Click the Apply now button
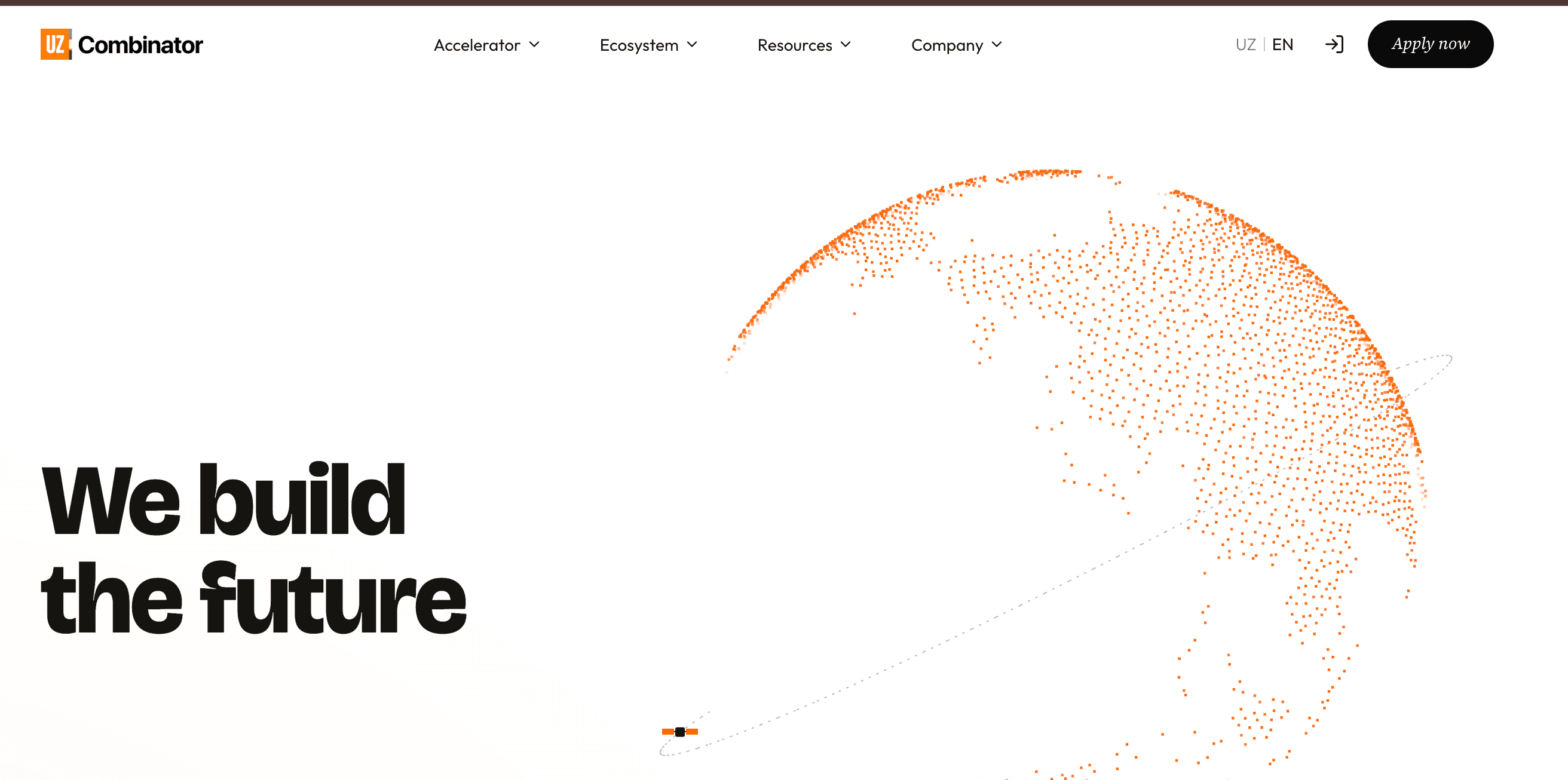The height and width of the screenshot is (780, 1568). (x=1431, y=44)
